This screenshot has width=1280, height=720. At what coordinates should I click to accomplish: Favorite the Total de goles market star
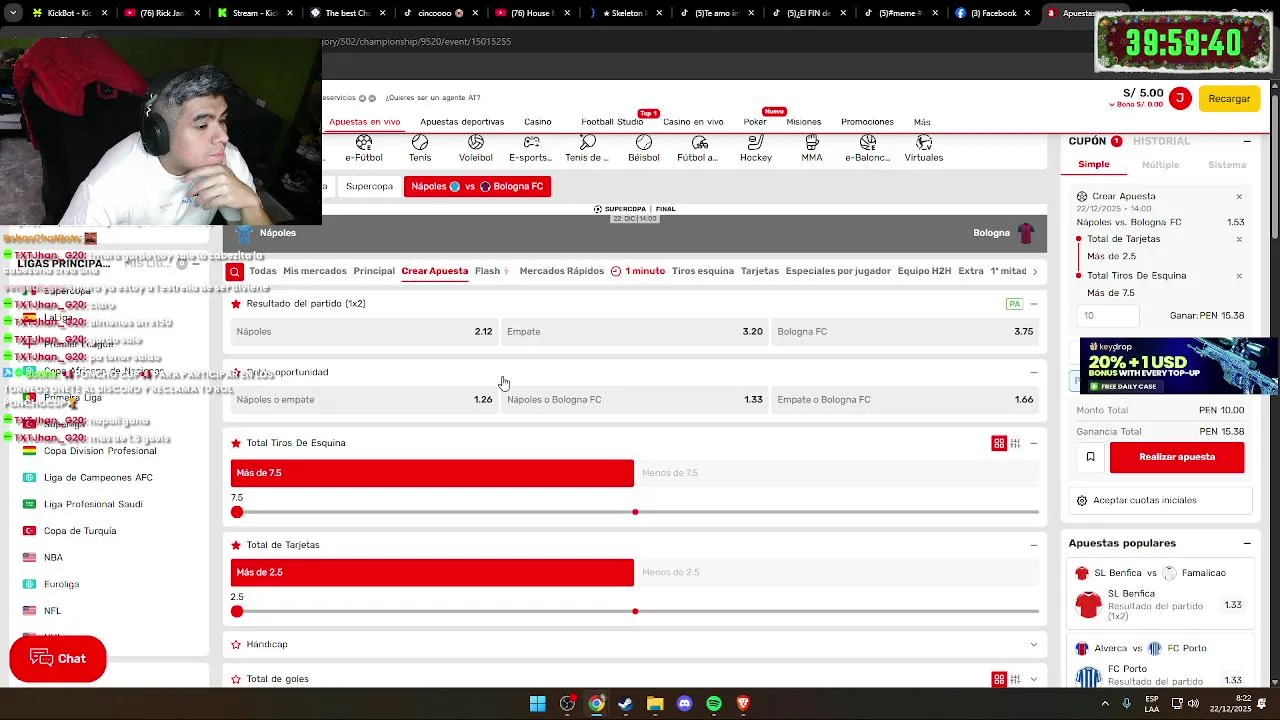236,679
